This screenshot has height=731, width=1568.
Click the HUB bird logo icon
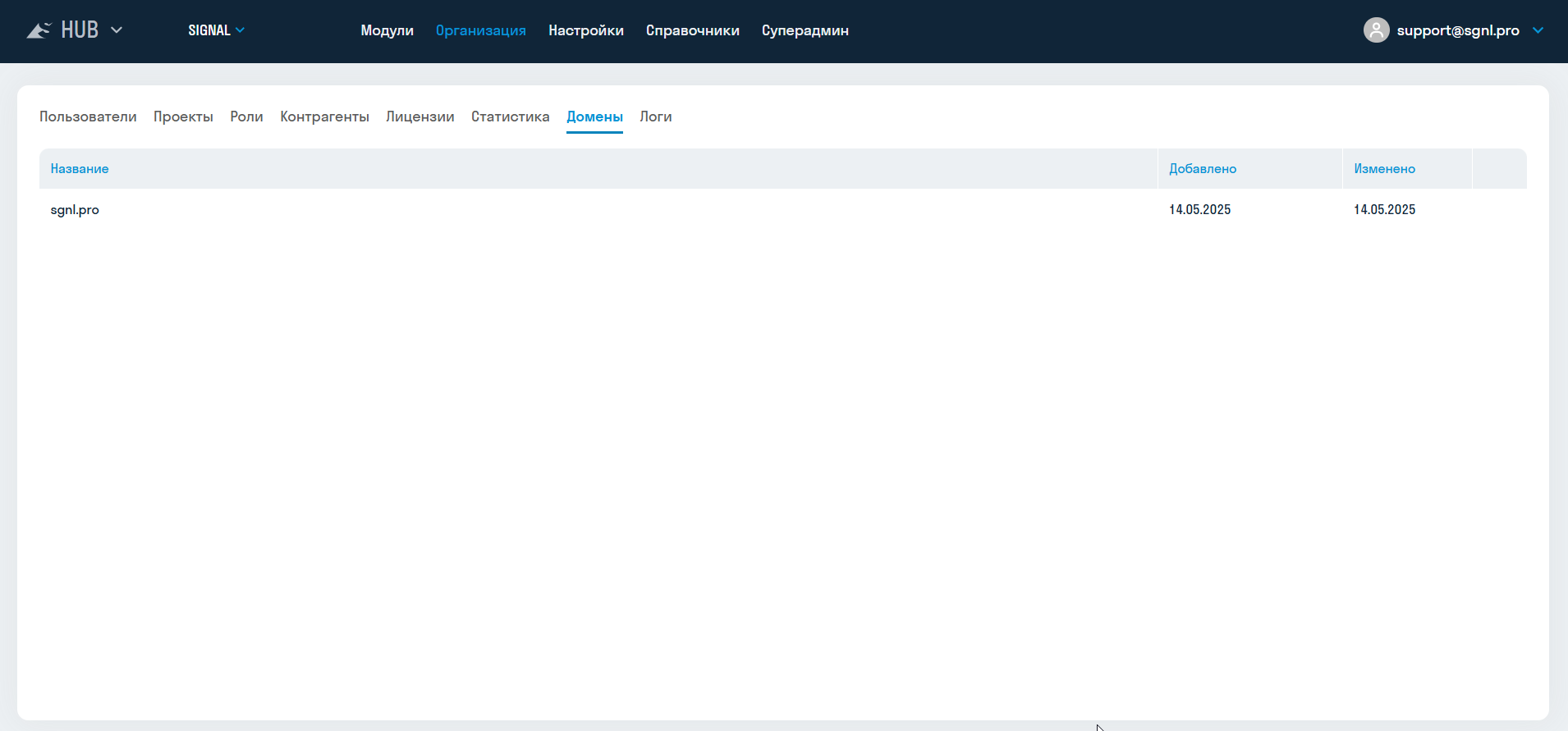39,30
